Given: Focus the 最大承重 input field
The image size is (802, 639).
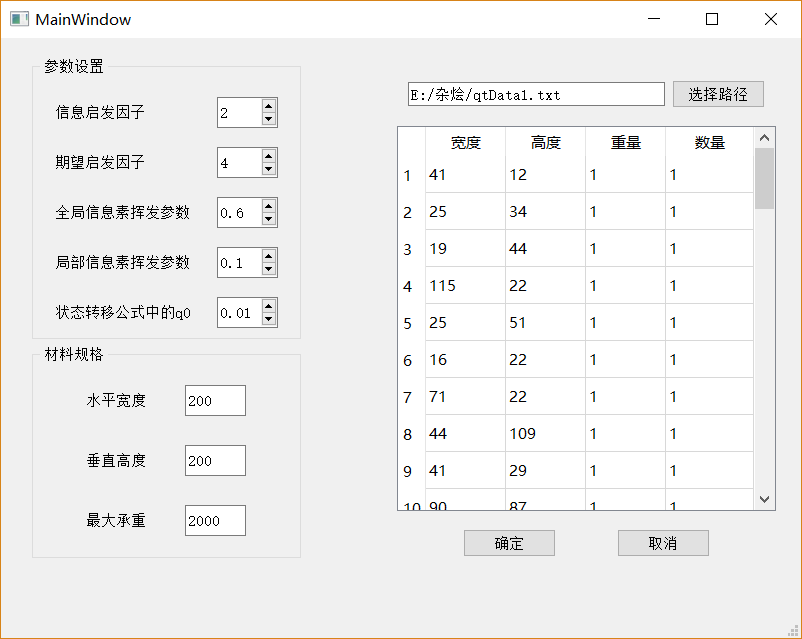Looking at the screenshot, I should (215, 521).
